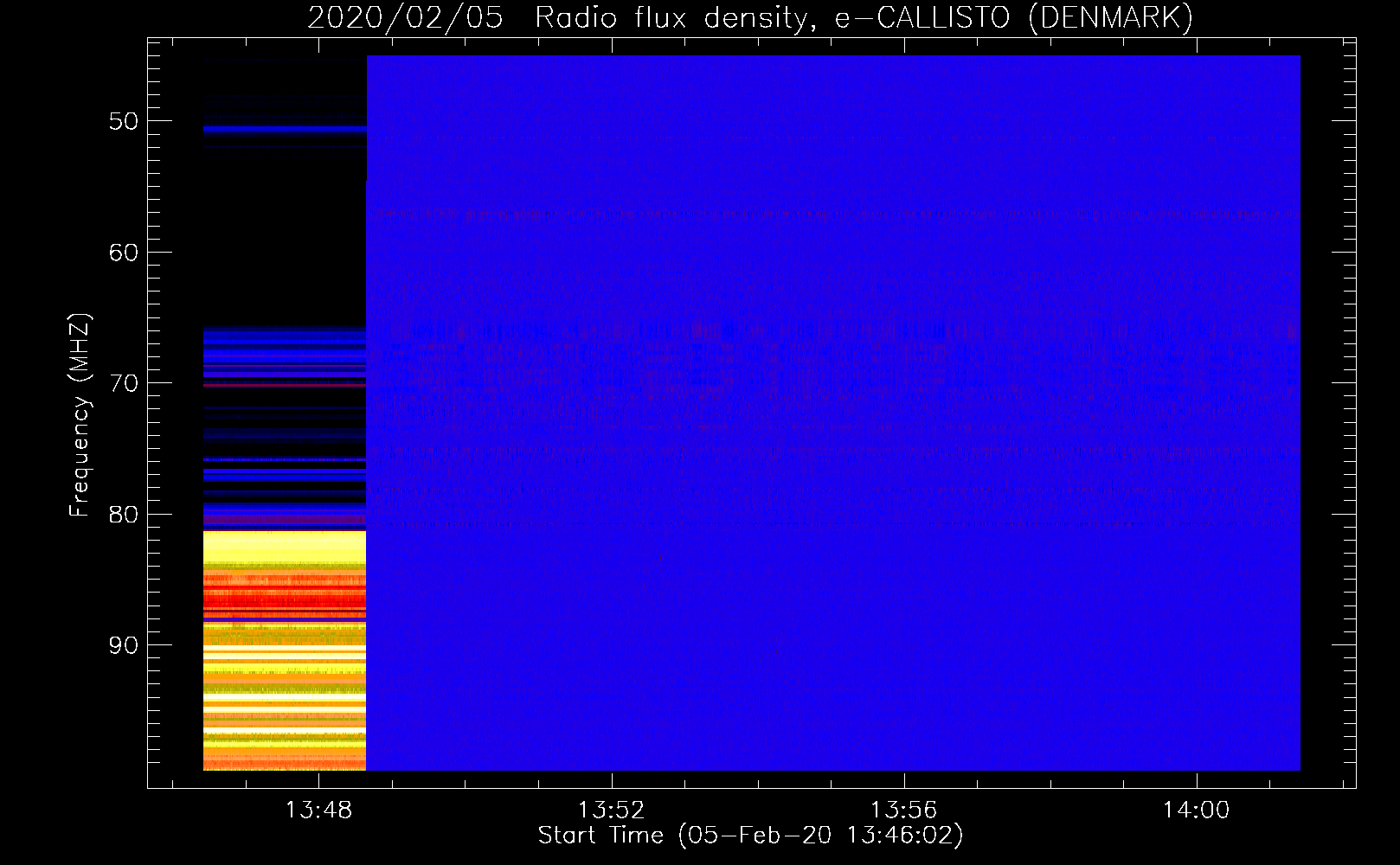This screenshot has height=865, width=1400.
Task: Click the 50 frequency tick label
Action: click(x=124, y=121)
